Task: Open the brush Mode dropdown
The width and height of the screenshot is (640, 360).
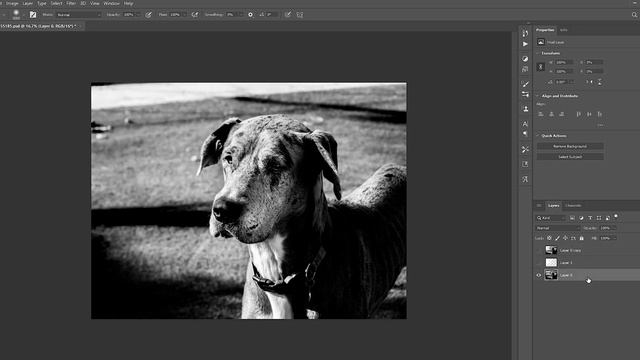Action: click(x=79, y=15)
